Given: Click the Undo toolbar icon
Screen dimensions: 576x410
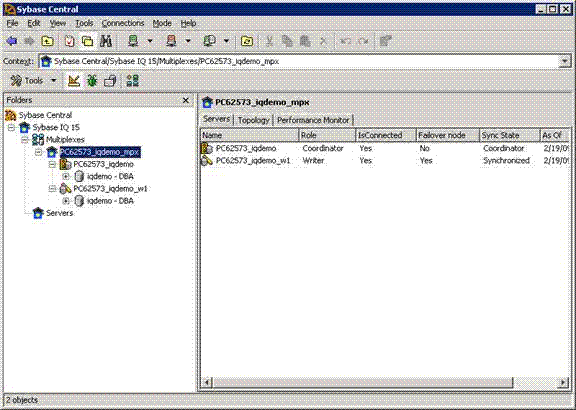Looking at the screenshot, I should click(x=345, y=41).
